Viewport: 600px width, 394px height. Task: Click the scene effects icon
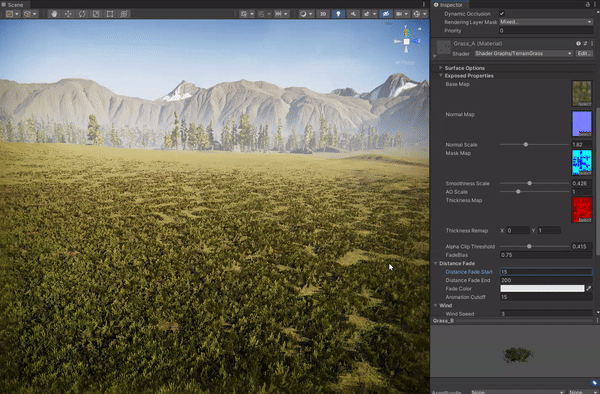366,14
